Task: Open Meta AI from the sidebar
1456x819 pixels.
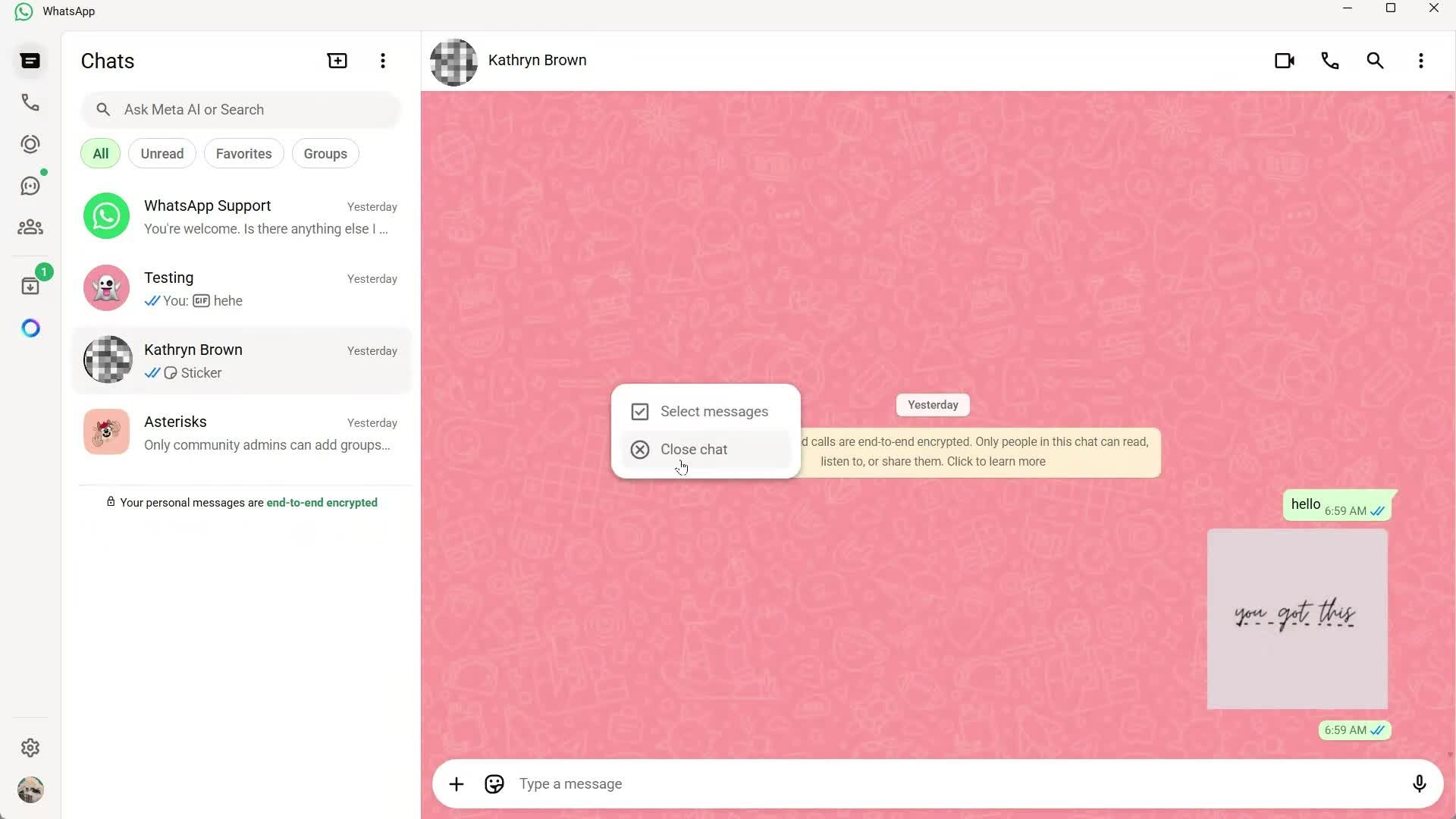Action: click(x=30, y=328)
